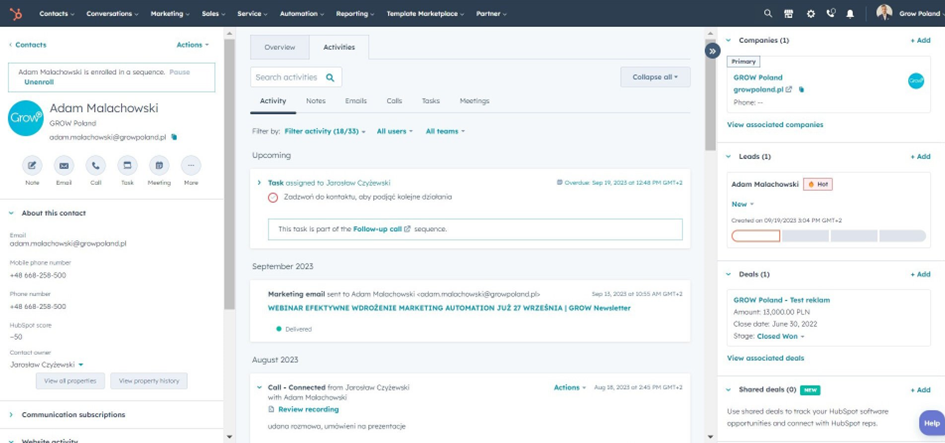Click the lead stage progress bar
The height and width of the screenshot is (443, 945).
point(829,236)
